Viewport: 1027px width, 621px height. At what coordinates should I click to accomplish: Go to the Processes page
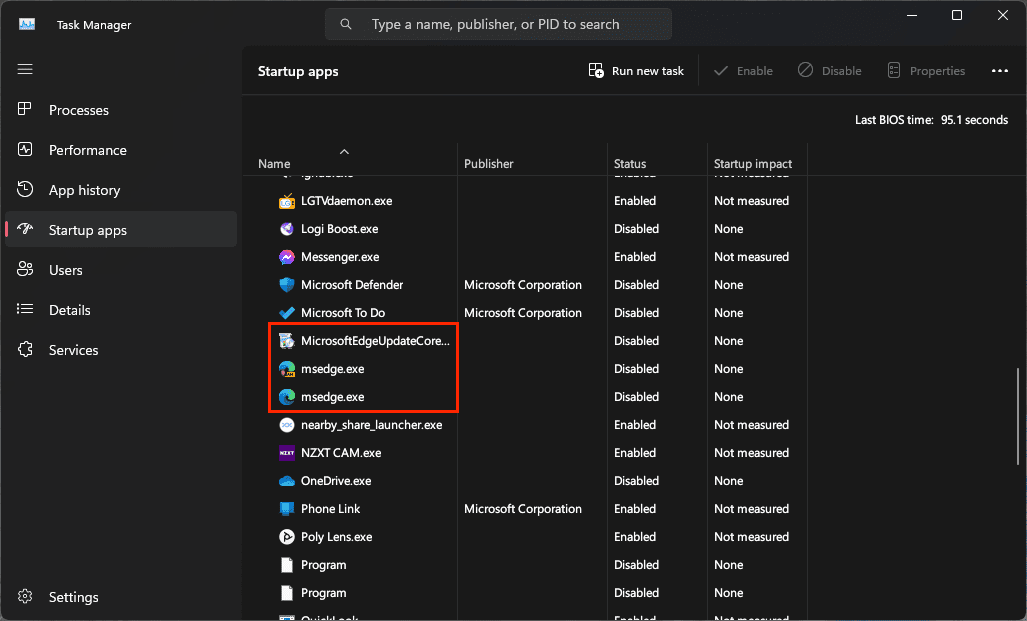(x=121, y=110)
